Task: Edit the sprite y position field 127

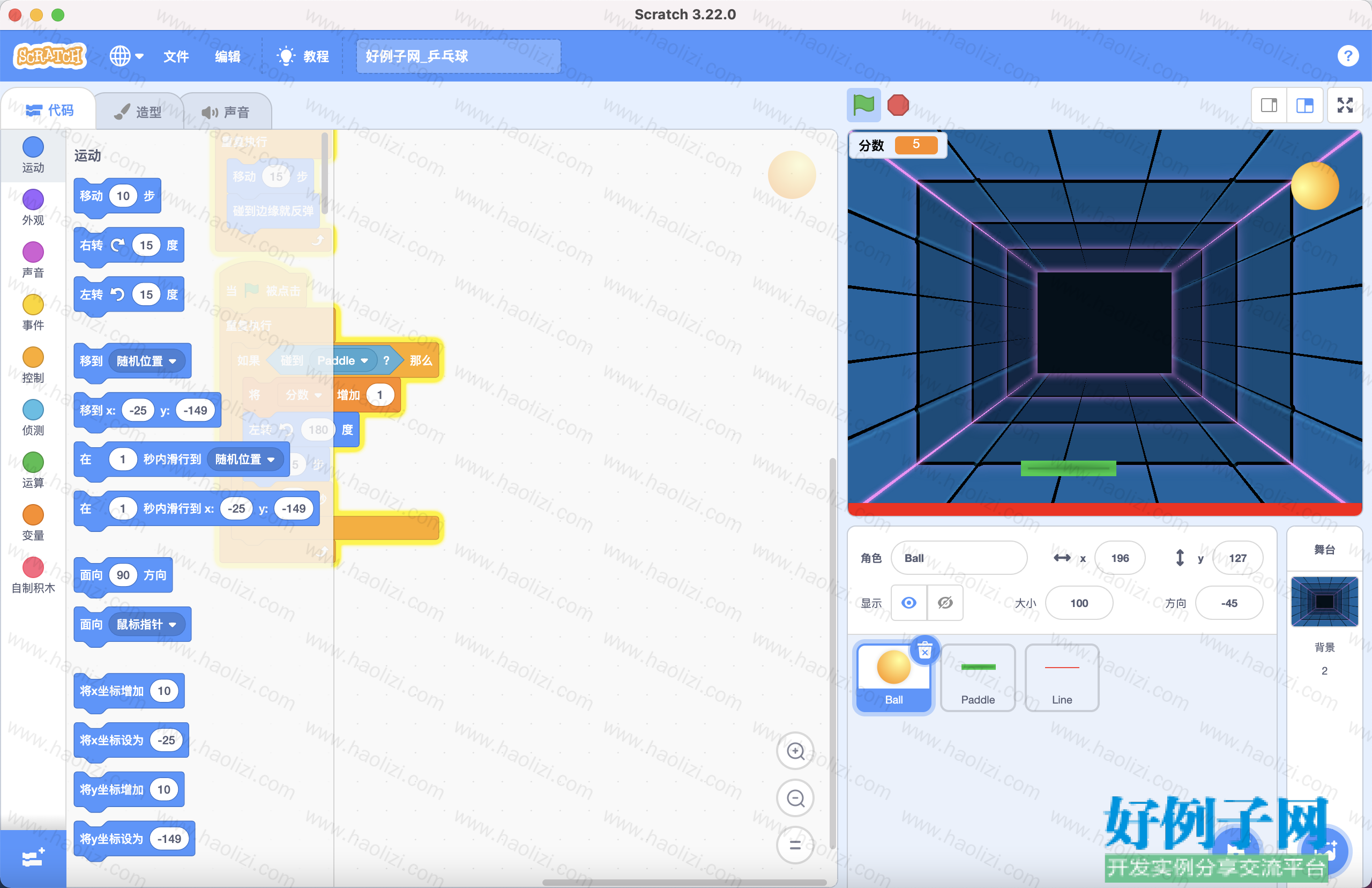Action: [1237, 558]
